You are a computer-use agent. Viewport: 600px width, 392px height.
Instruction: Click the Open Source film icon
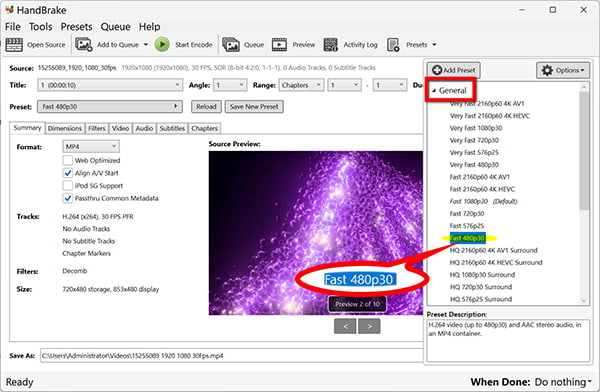pyautogui.click(x=14, y=45)
